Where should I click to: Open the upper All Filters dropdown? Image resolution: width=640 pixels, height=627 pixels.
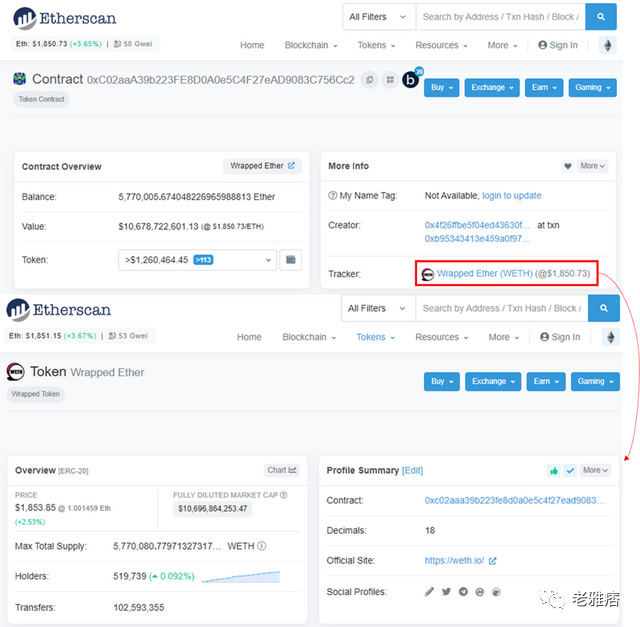click(379, 17)
